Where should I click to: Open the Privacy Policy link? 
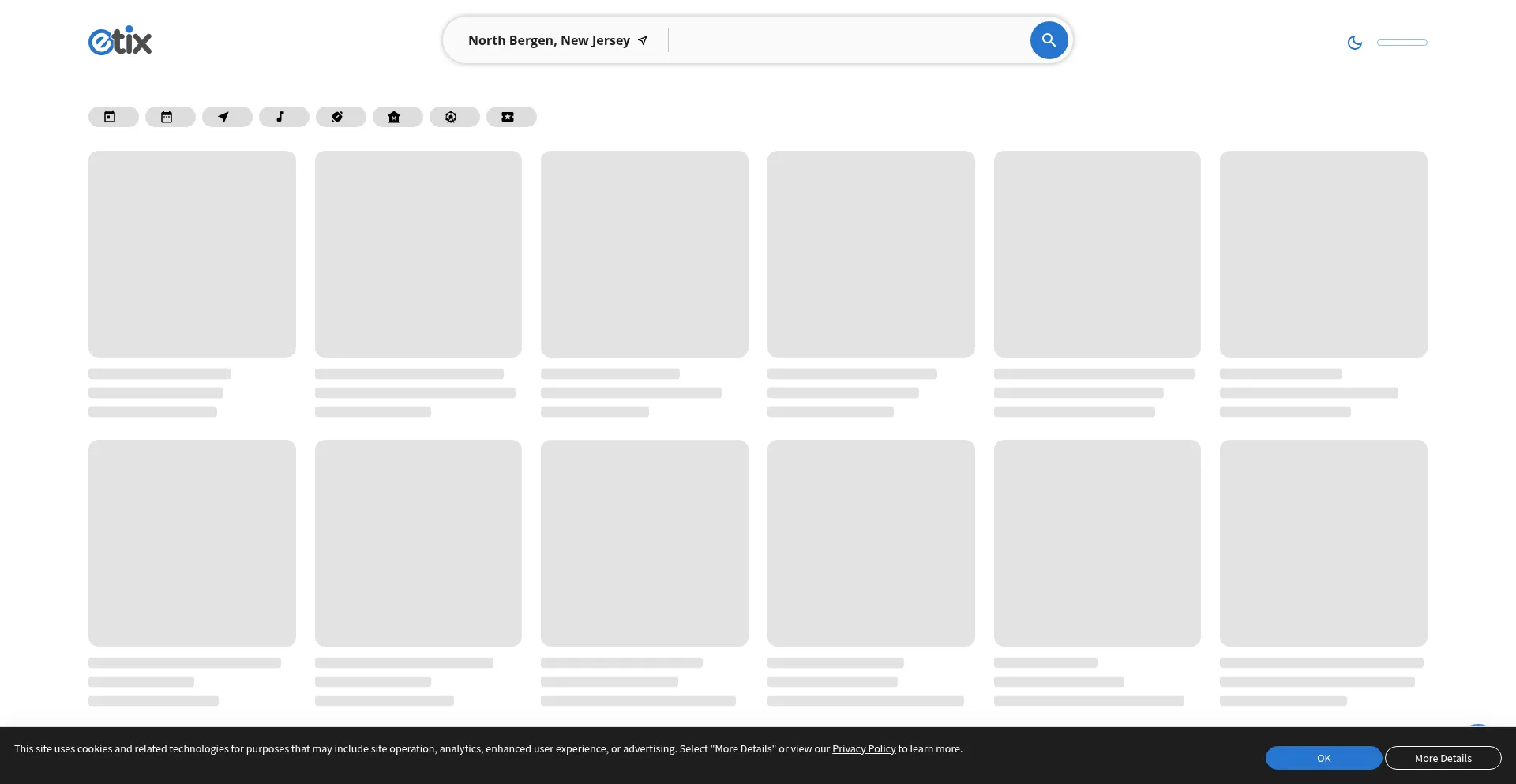tap(864, 748)
